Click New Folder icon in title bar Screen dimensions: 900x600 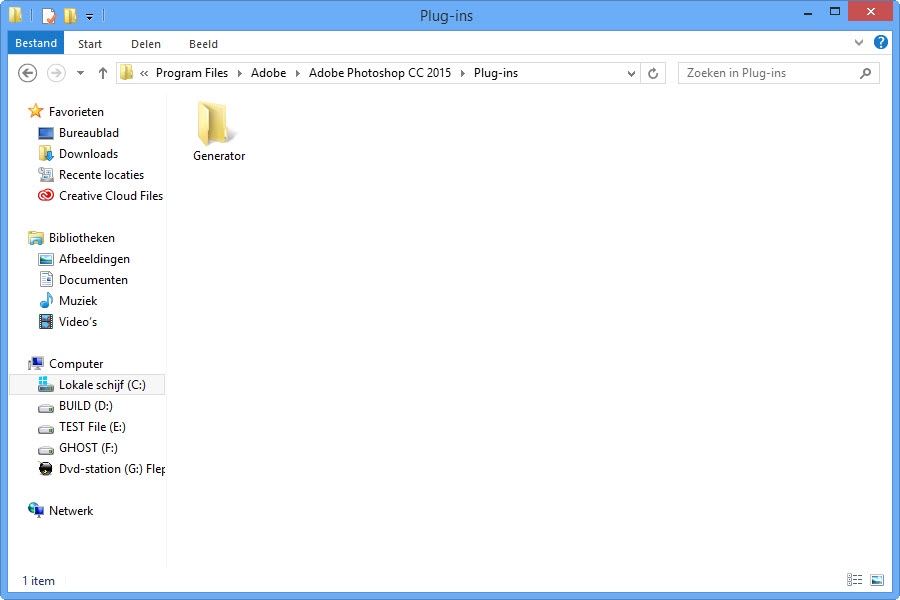tap(70, 16)
